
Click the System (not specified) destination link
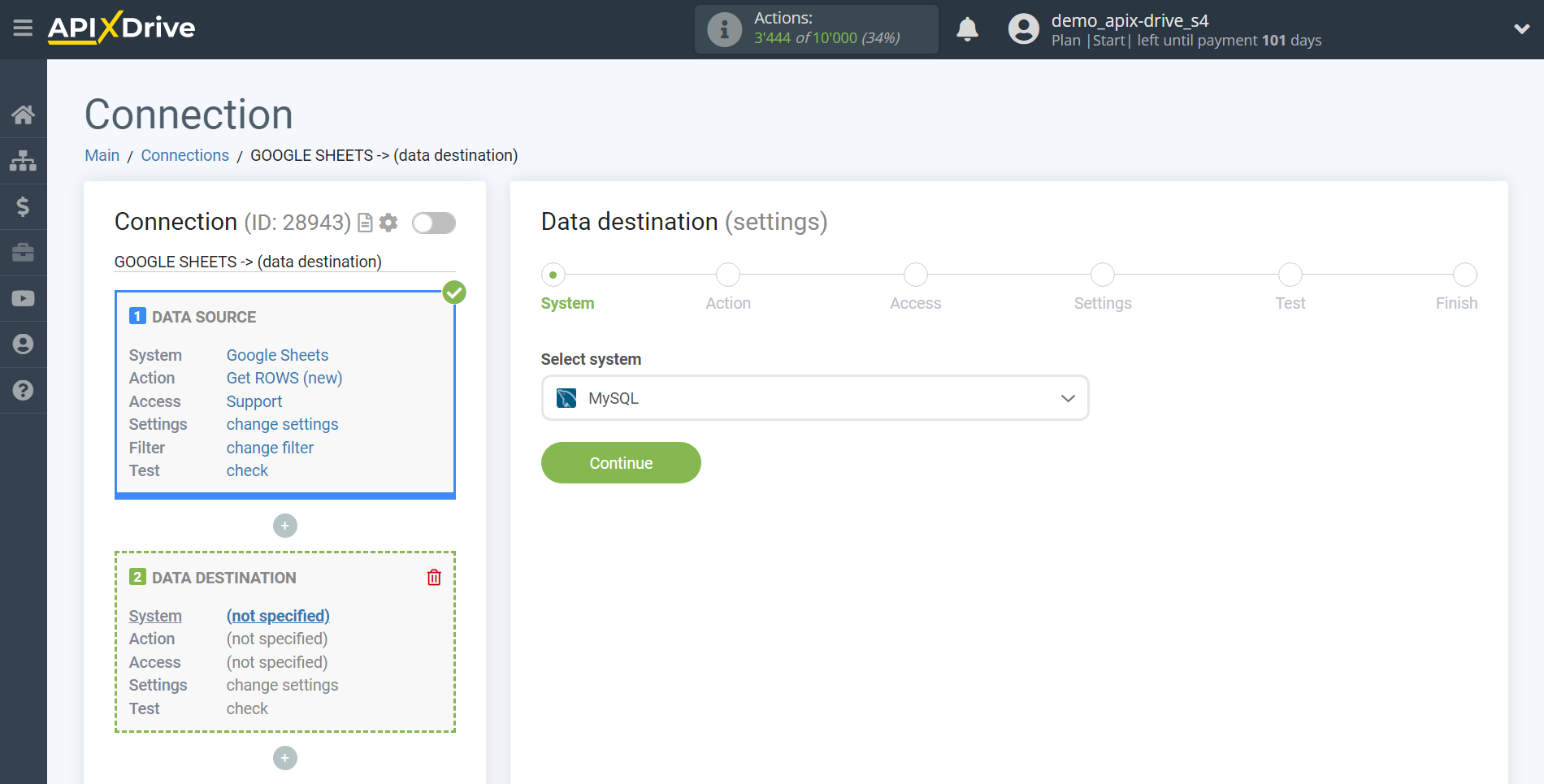278,616
